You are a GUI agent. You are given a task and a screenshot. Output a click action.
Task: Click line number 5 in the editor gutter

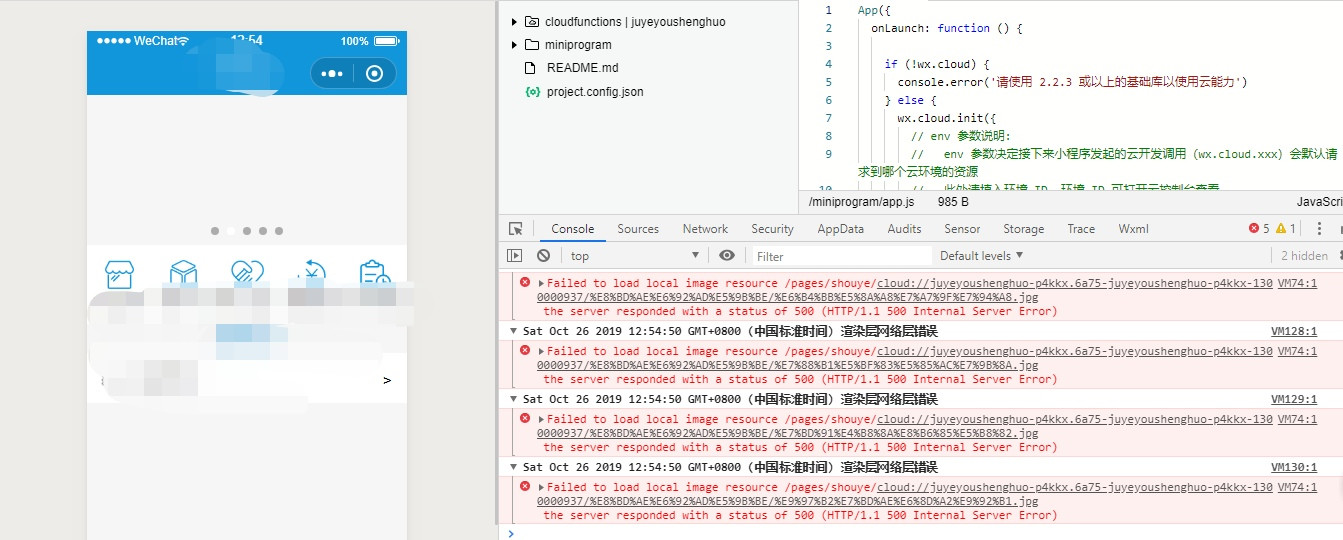pos(828,82)
